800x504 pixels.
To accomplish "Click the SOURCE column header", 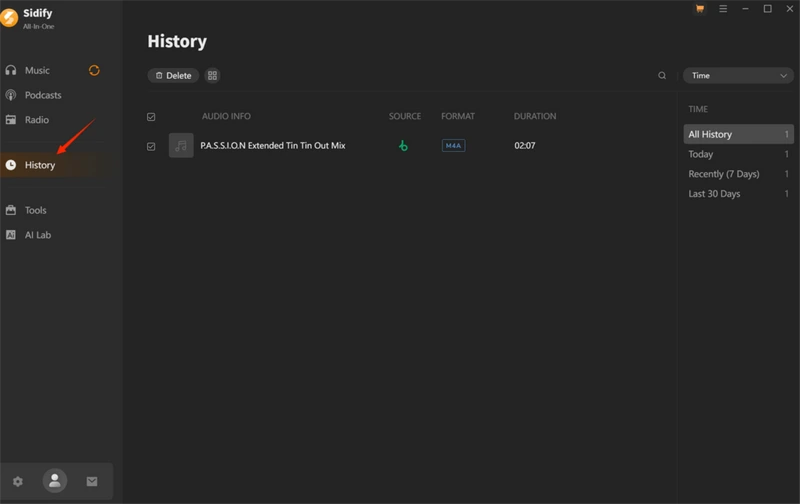I will 405,116.
